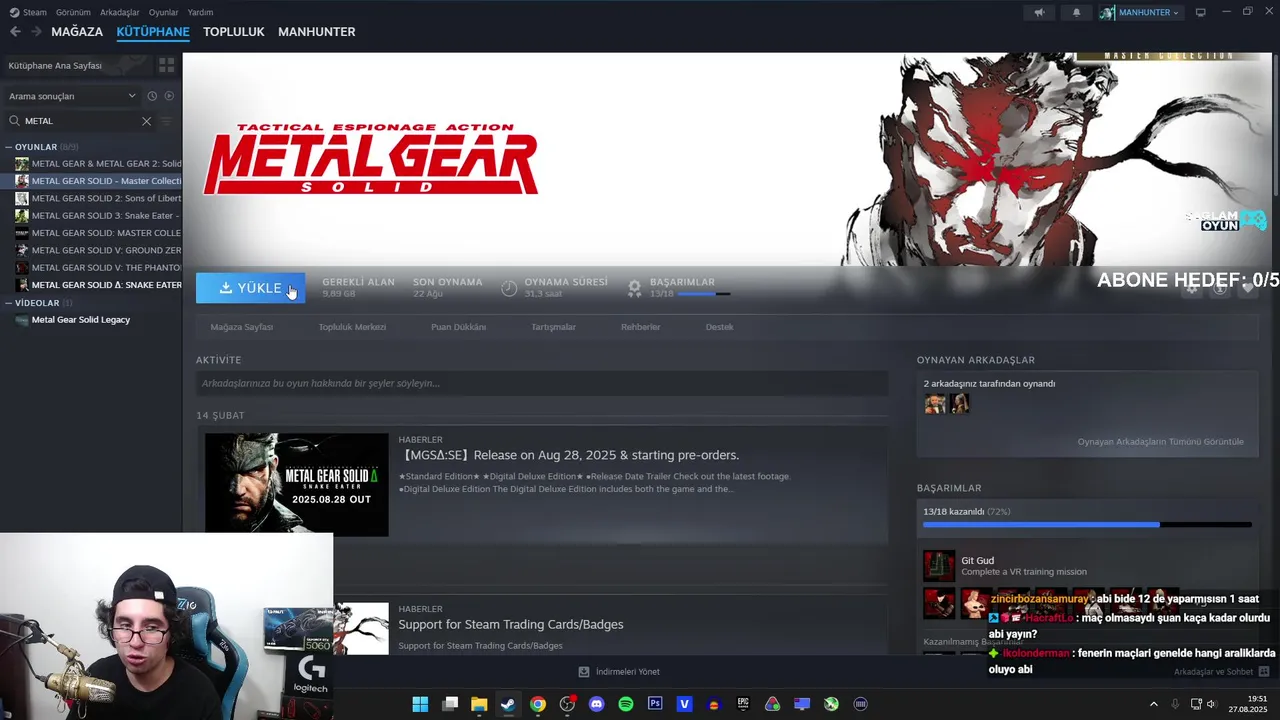This screenshot has width=1280, height=720.
Task: Clear the METAL search text
Action: [x=146, y=121]
